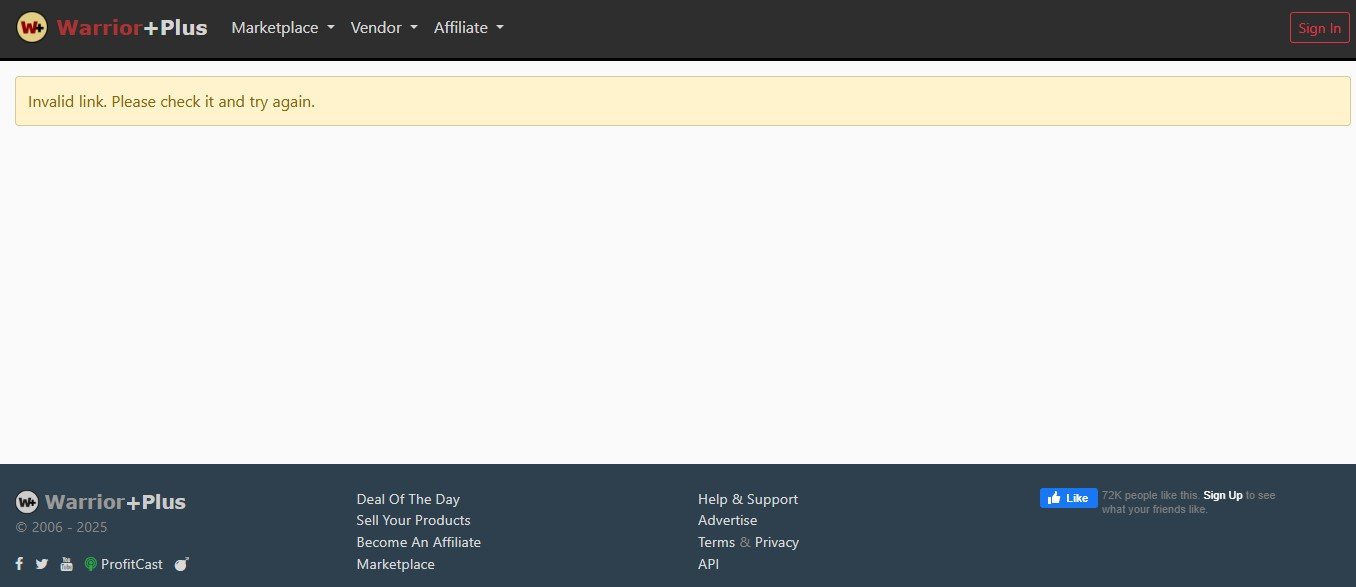Go to Become An Affiliate link

[418, 542]
